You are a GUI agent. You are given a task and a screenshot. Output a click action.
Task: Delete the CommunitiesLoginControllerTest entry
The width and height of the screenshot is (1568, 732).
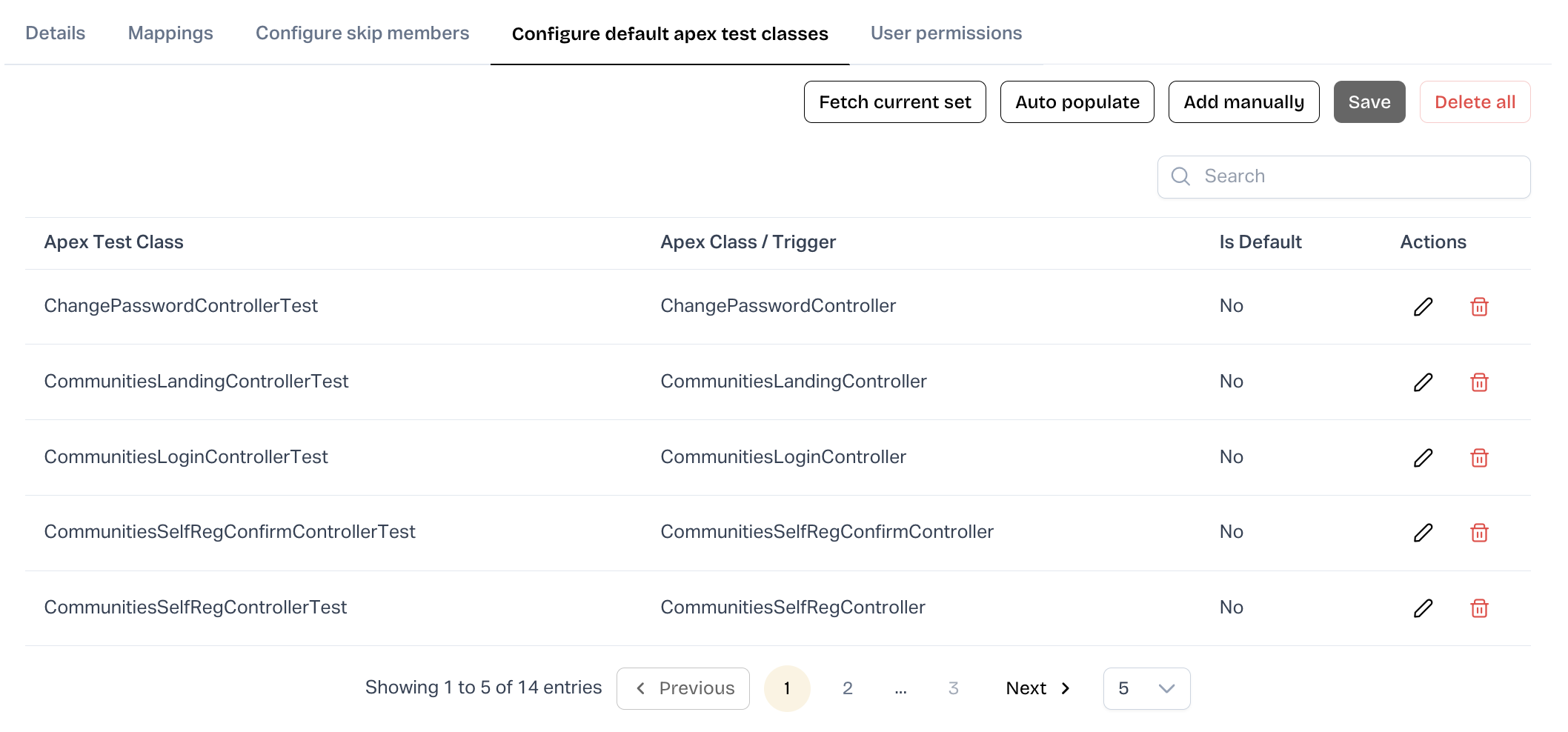(1479, 458)
